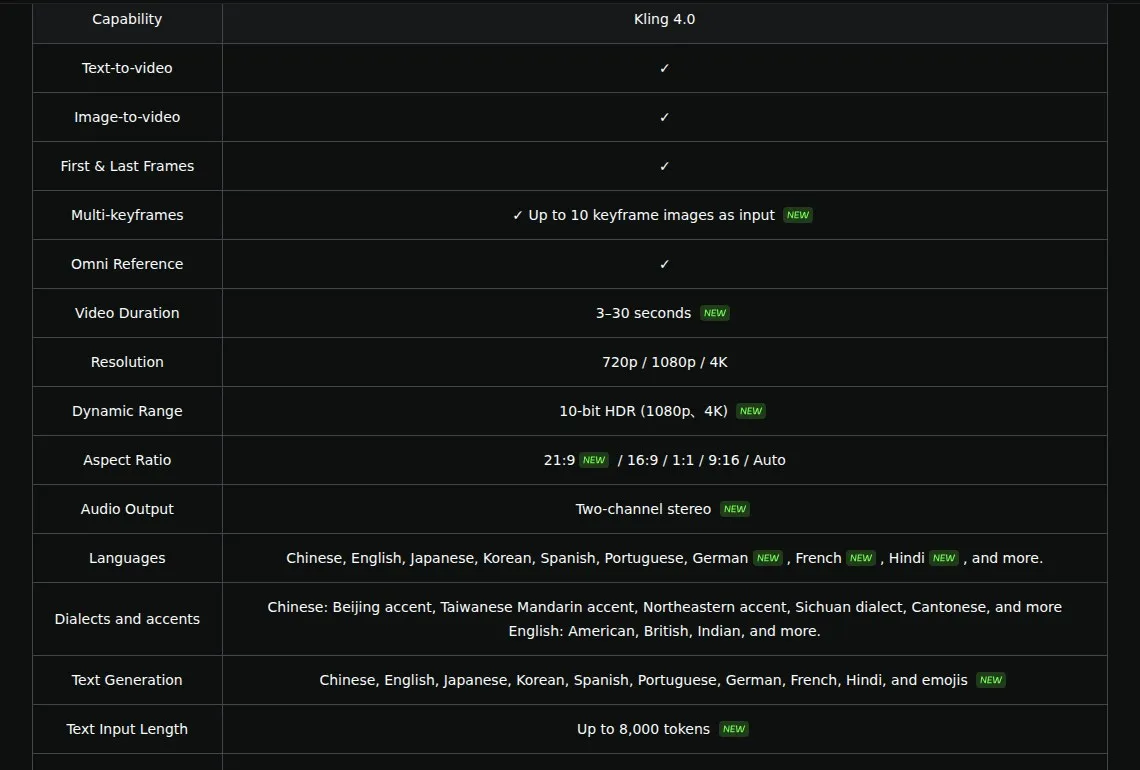Select the 'Two-channel stereo' value
The width and height of the screenshot is (1140, 770).
[x=643, y=509]
